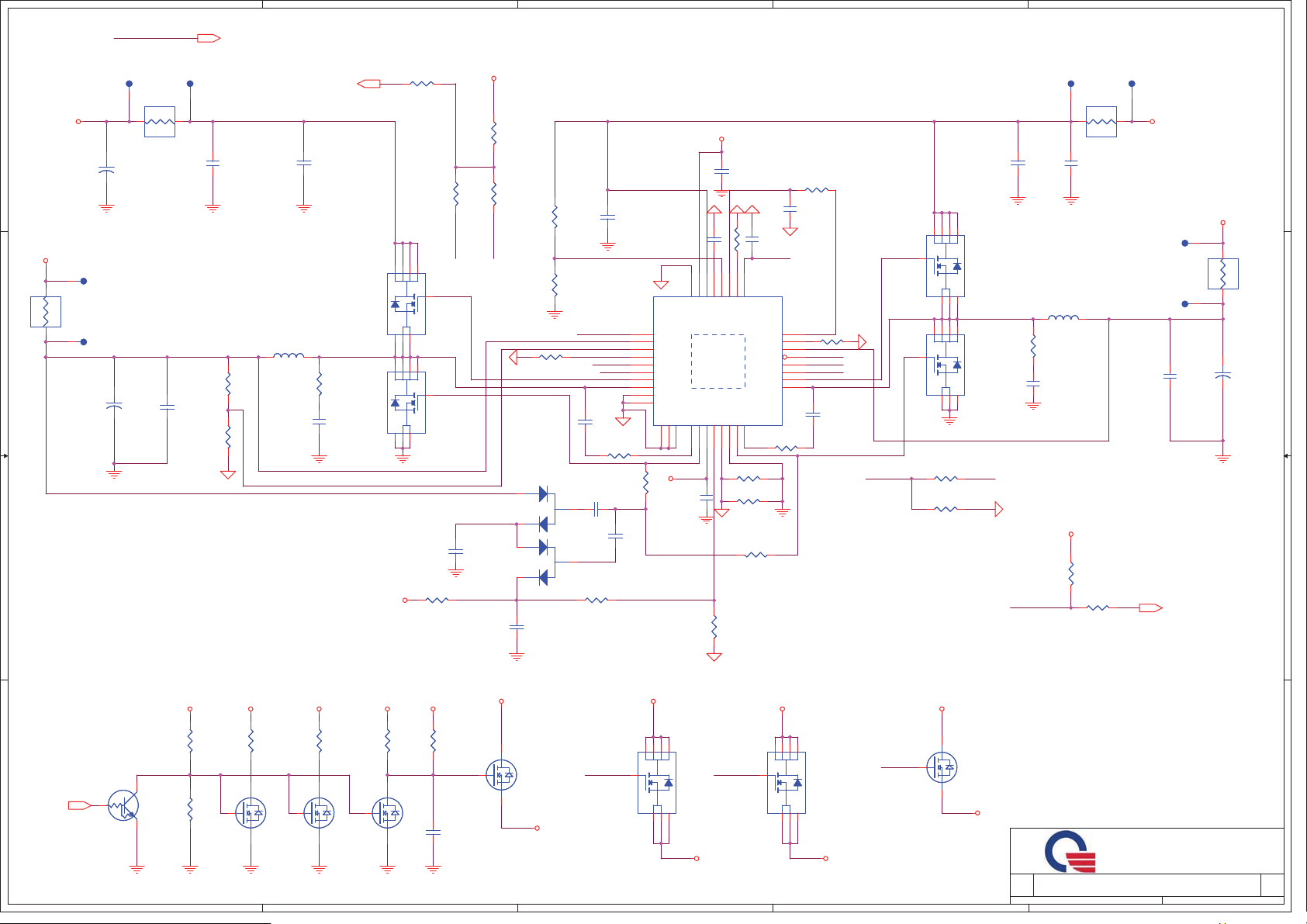Click the left-pointing port symbol near the top center
Screen dimensions: 1307x924
pos(368,83)
